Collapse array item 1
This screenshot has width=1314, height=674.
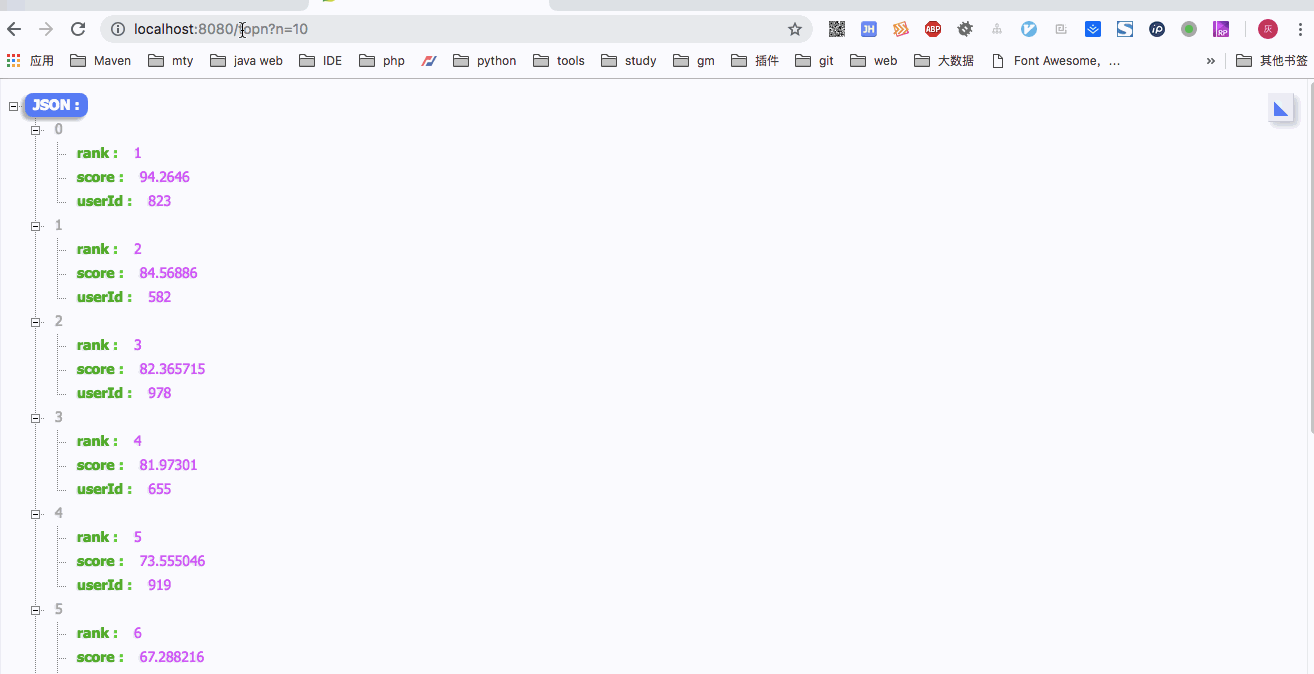36,226
